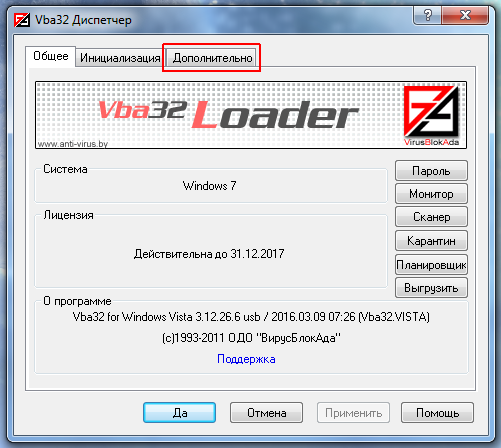Click the www.anti-virus.by address in banner
The width and height of the screenshot is (501, 448).
(73, 144)
